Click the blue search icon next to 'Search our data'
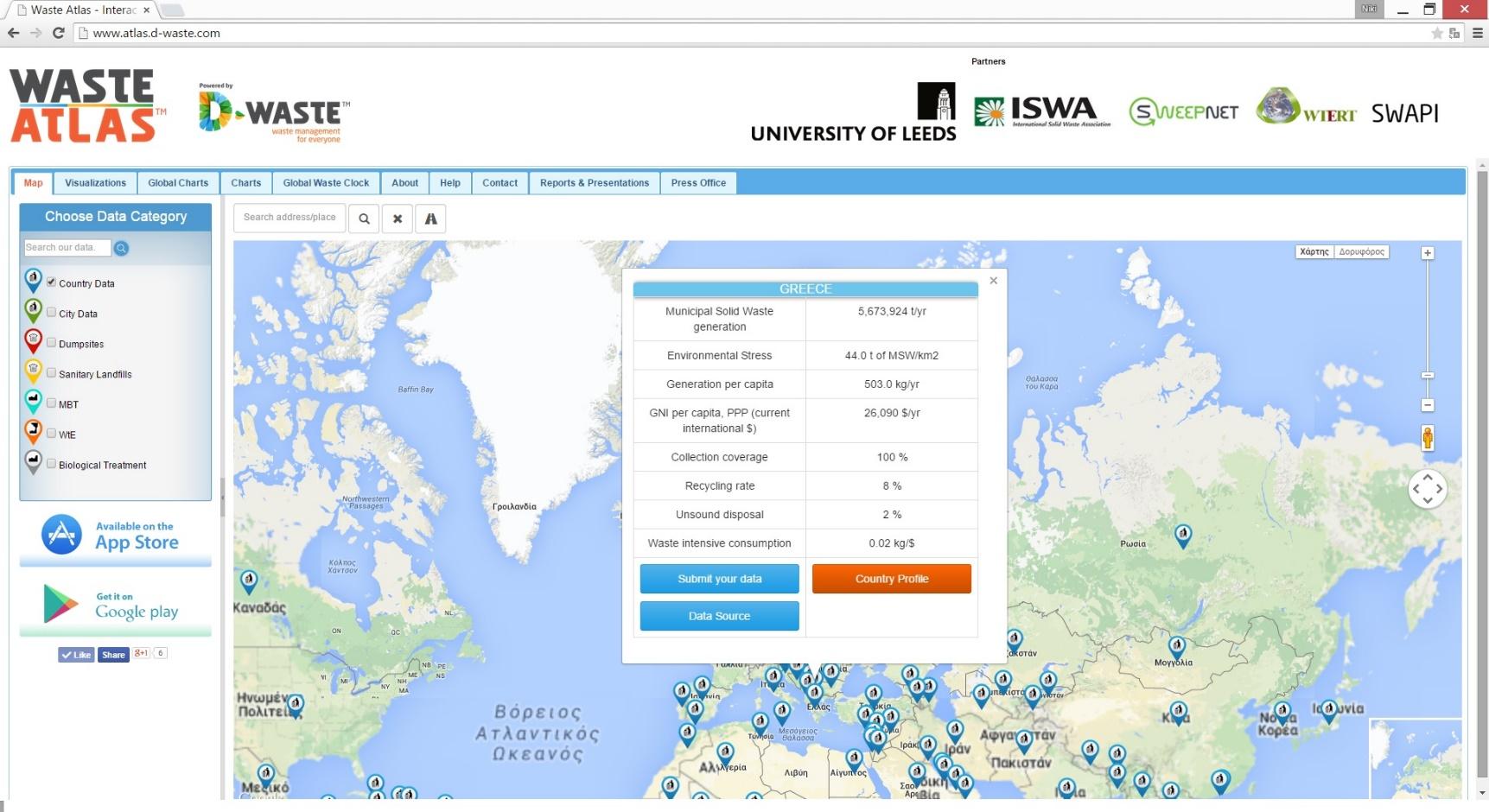The image size is (1489, 812). click(x=122, y=248)
